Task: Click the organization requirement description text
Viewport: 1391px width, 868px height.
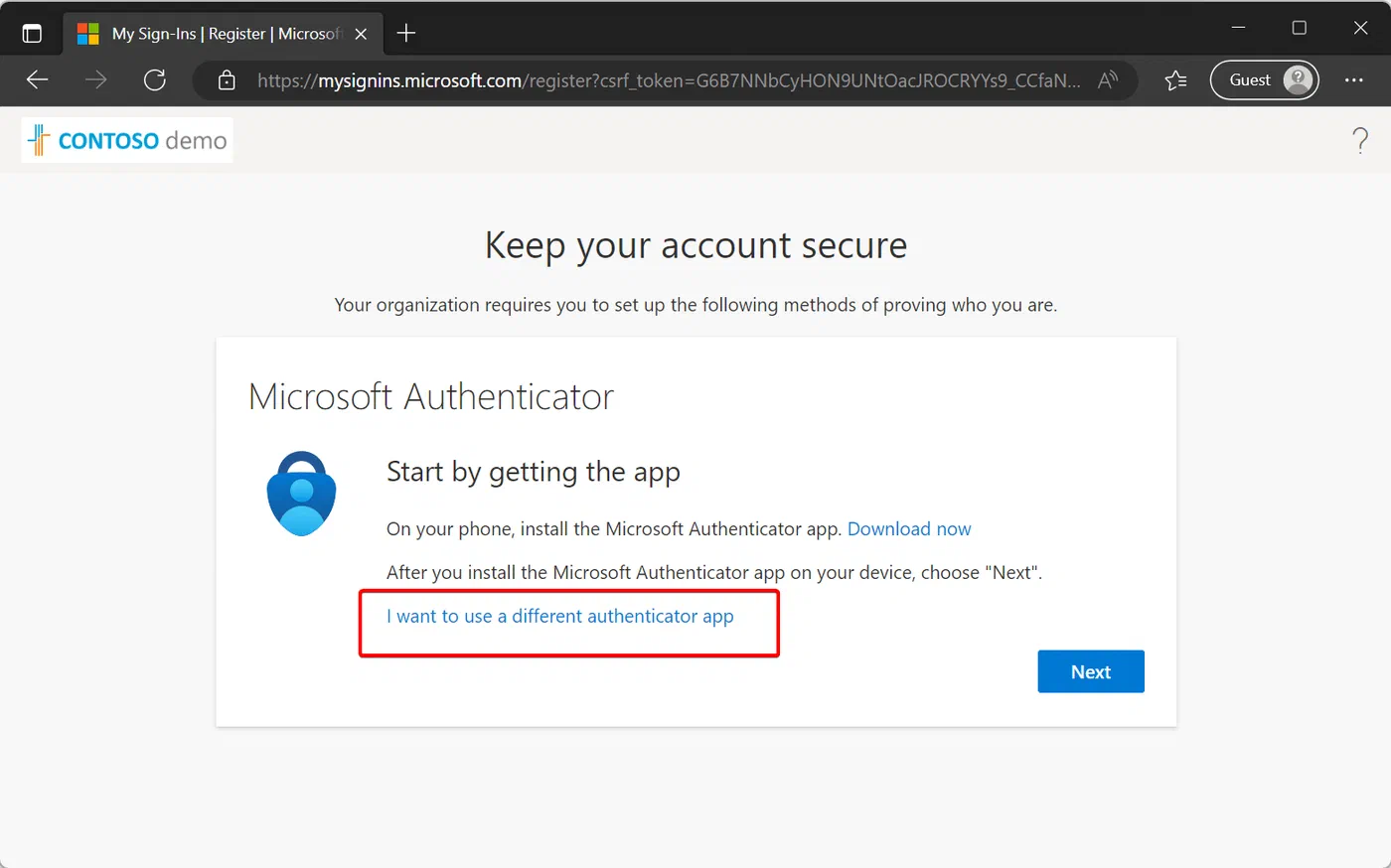Action: coord(695,305)
